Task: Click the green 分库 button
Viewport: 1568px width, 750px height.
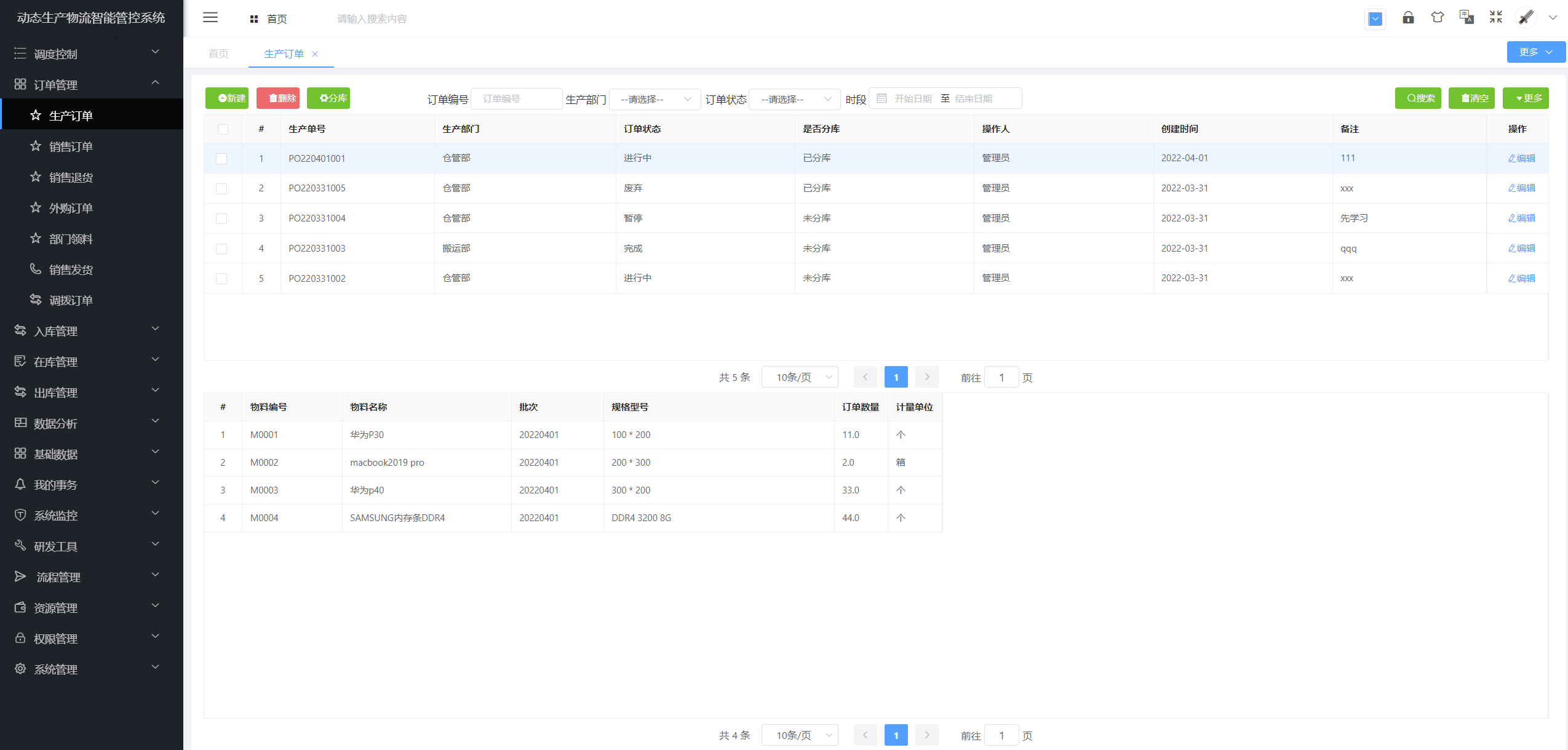Action: click(x=328, y=98)
